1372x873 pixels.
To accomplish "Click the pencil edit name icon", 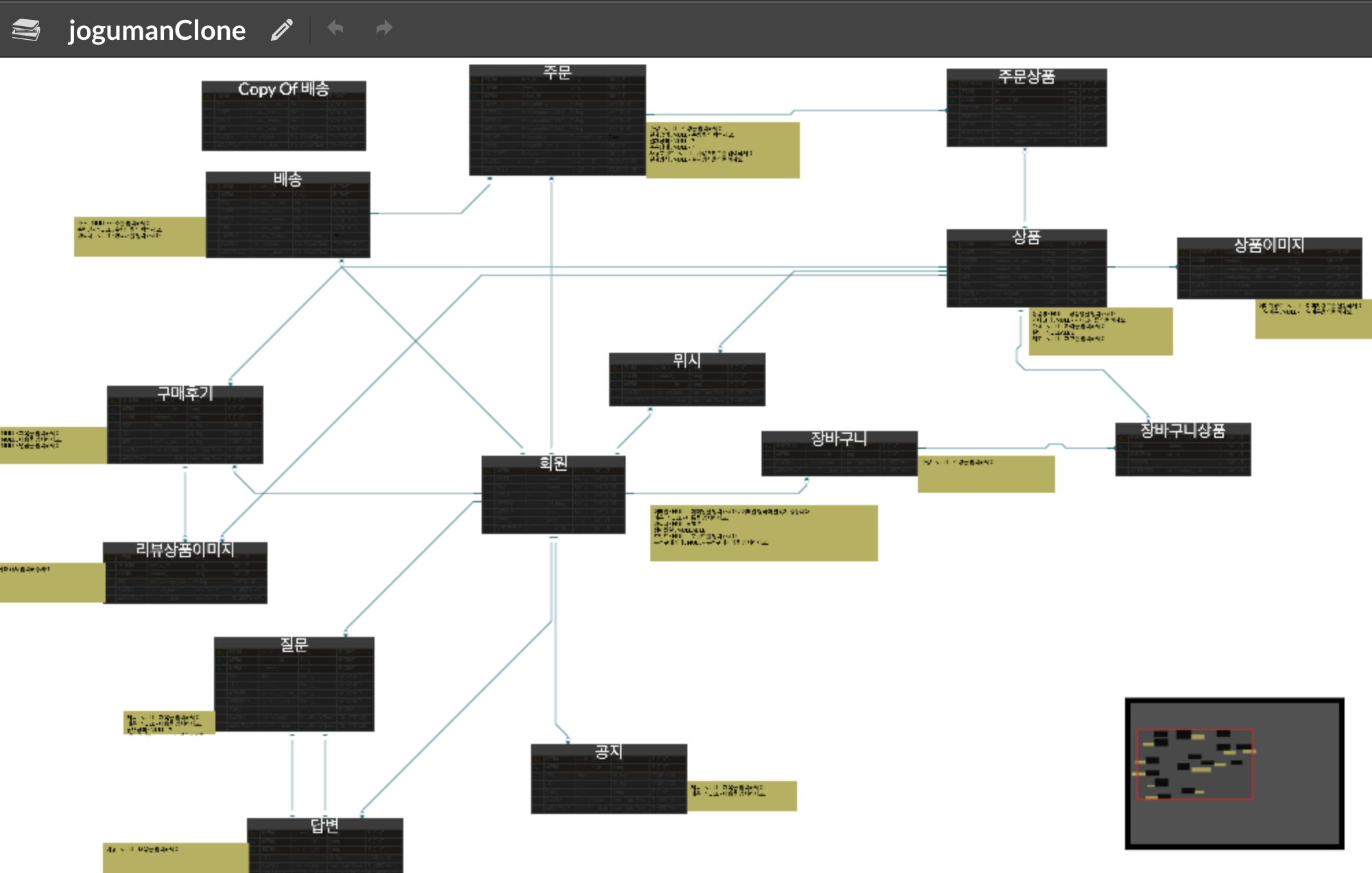I will [281, 30].
